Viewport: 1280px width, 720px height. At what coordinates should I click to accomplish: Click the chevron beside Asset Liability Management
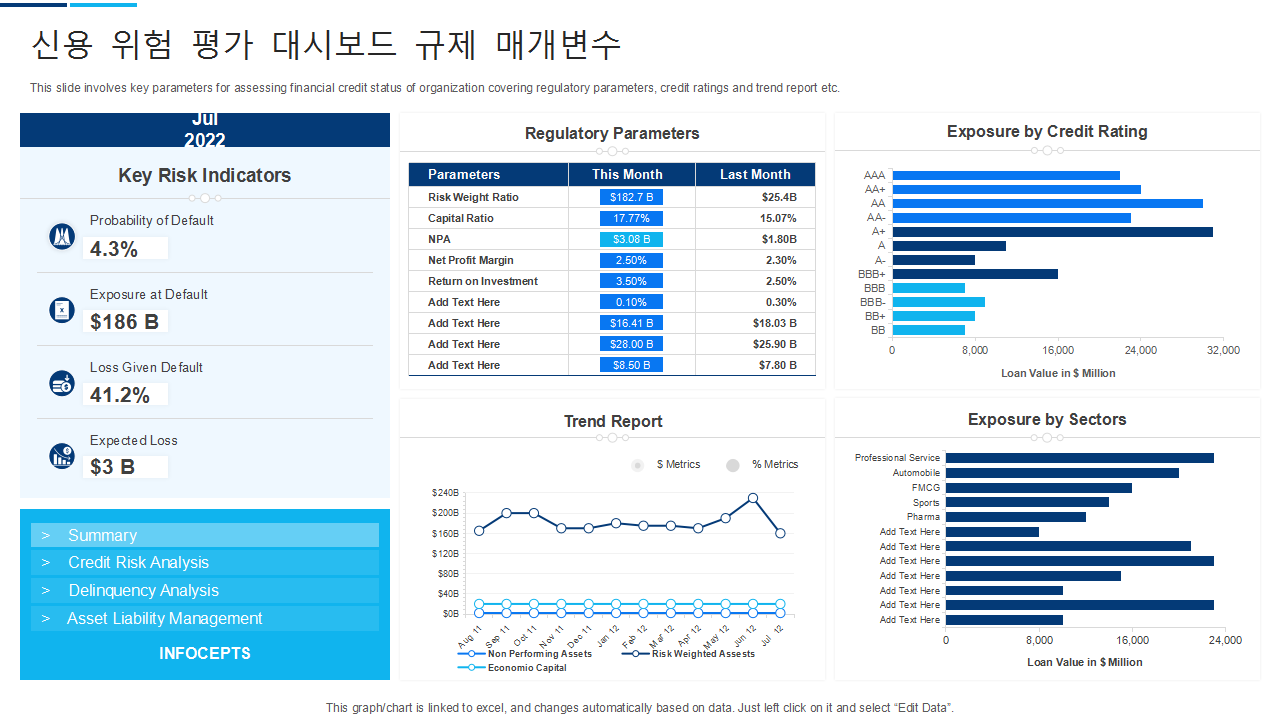[46, 619]
